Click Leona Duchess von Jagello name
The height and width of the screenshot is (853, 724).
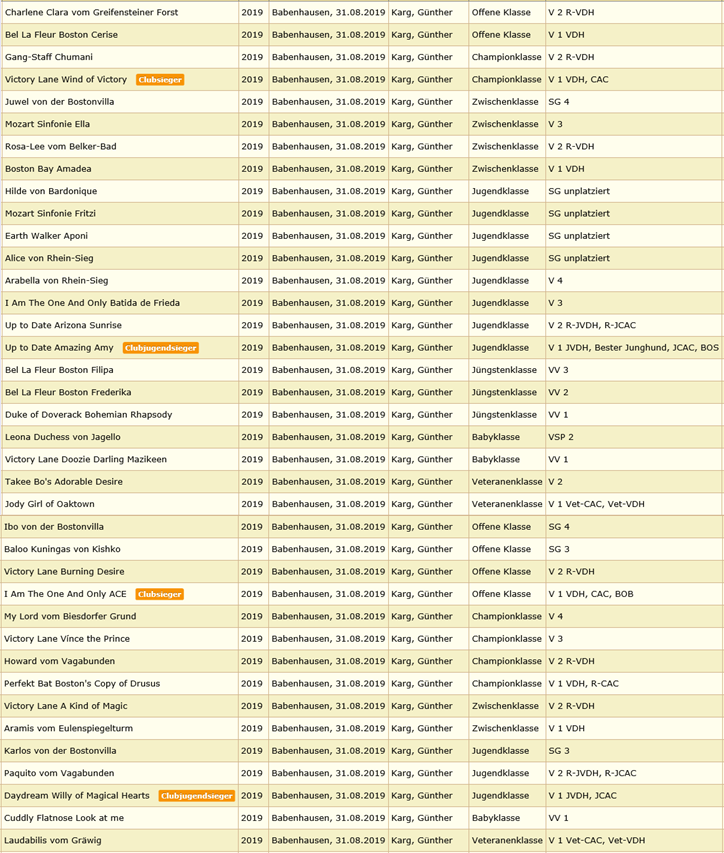(63, 436)
